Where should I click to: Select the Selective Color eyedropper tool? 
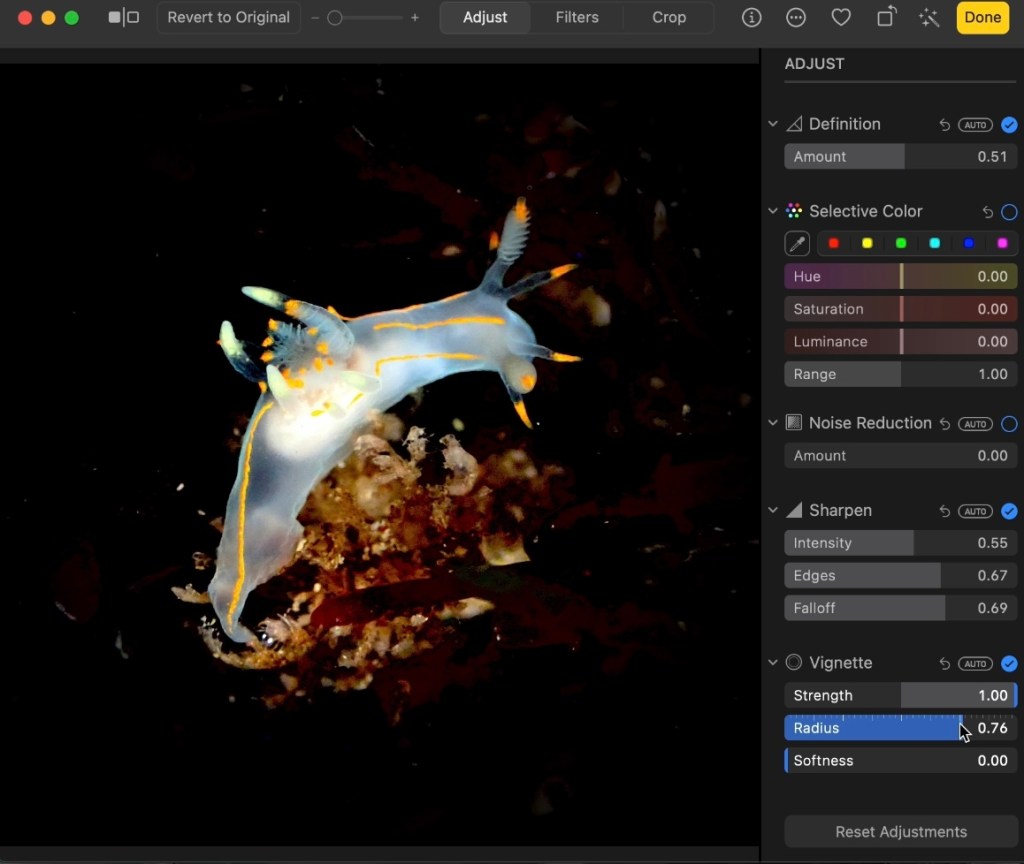coord(797,243)
